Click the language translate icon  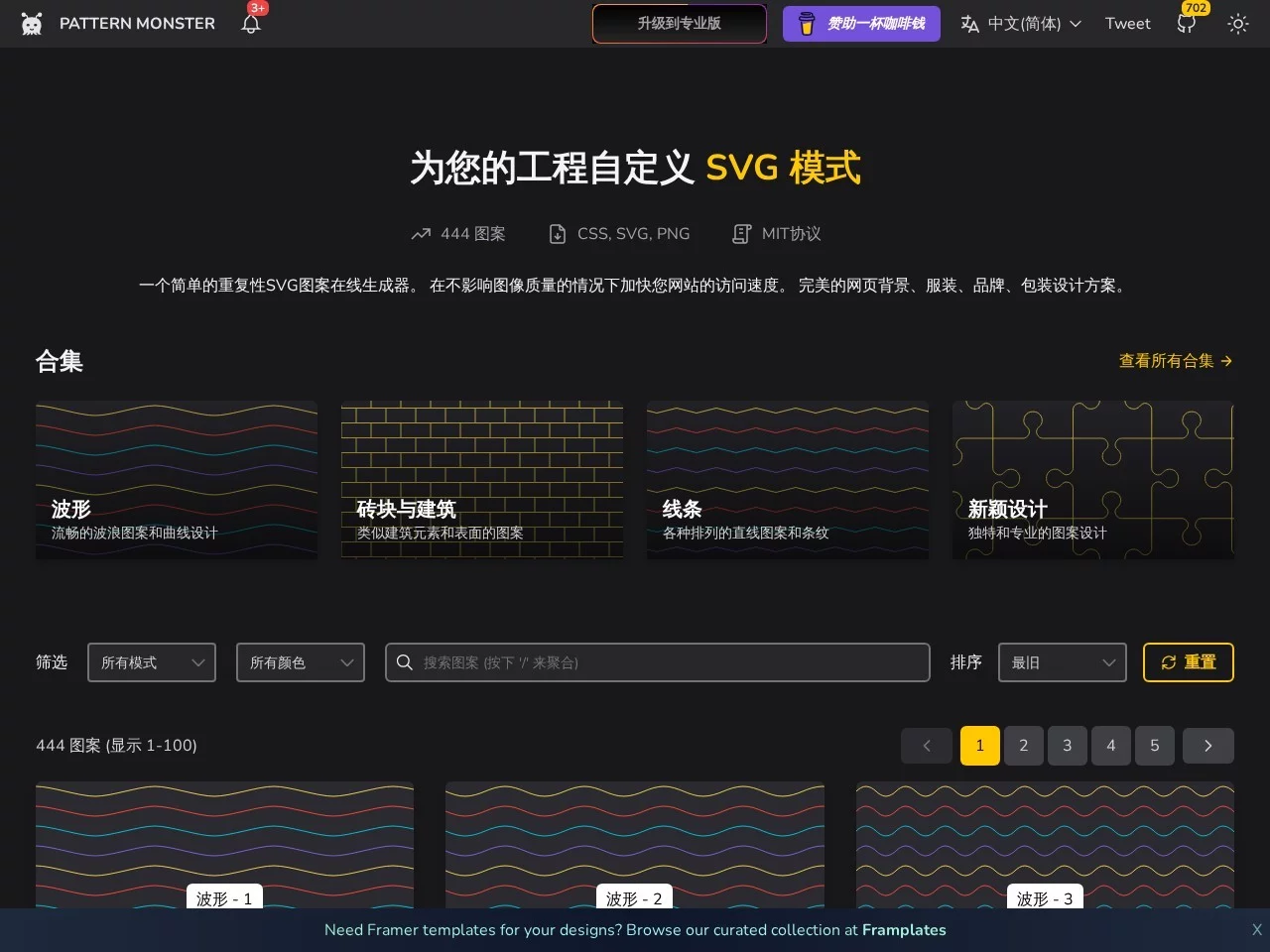969,24
